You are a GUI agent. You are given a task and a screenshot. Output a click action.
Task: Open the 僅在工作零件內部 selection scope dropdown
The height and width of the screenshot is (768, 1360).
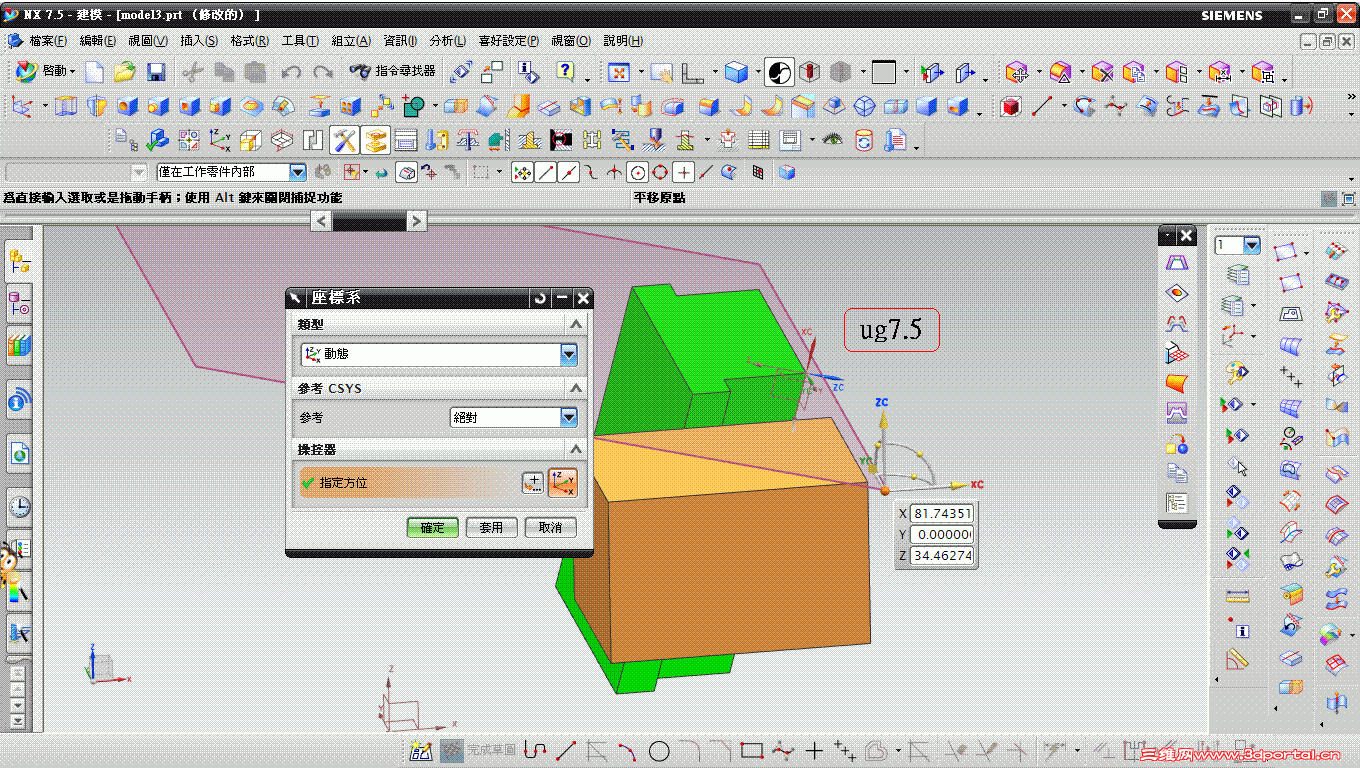232,172
